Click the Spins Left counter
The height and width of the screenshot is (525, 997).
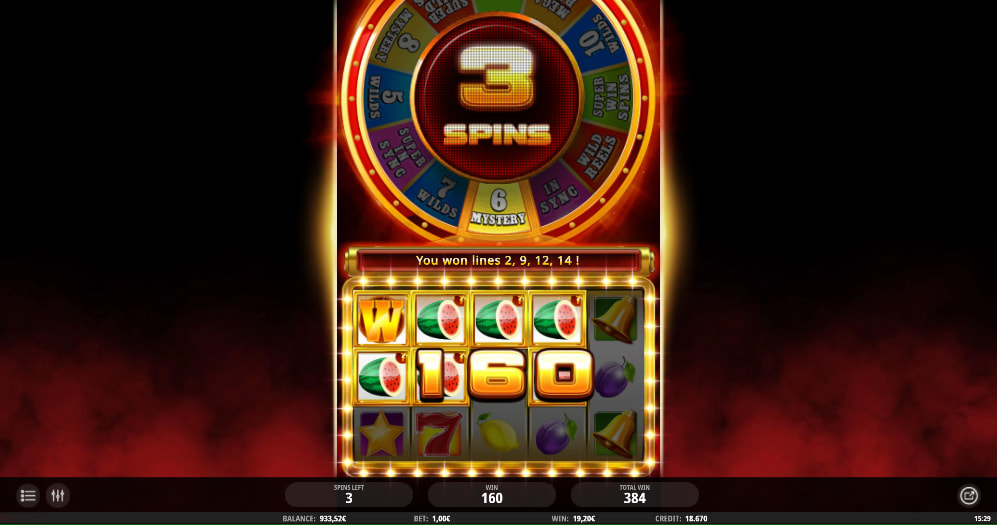[348, 494]
